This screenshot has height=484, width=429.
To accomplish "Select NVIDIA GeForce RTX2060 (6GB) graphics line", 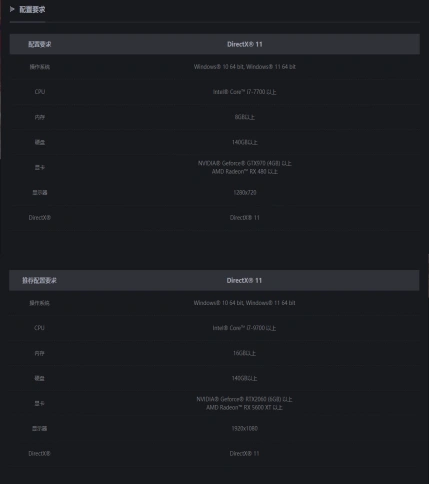I will tap(244, 399).
